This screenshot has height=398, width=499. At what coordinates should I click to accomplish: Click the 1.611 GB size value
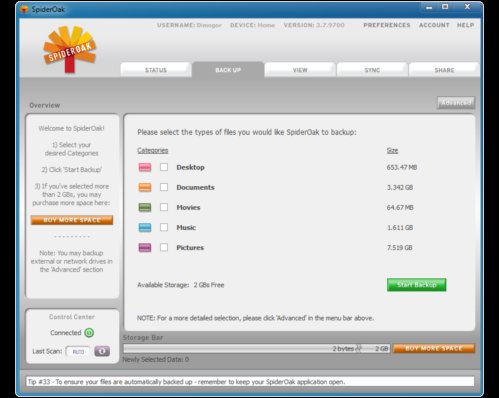[x=400, y=227]
